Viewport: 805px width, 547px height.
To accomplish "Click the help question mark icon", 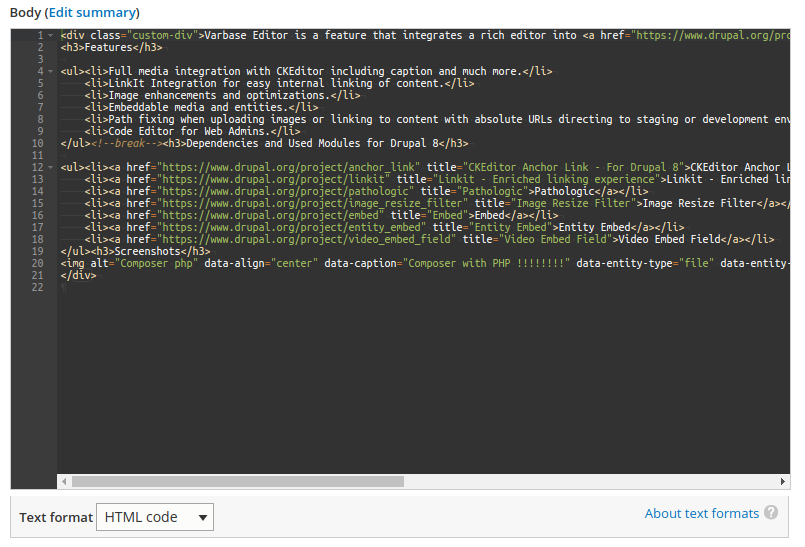I will 771,513.
